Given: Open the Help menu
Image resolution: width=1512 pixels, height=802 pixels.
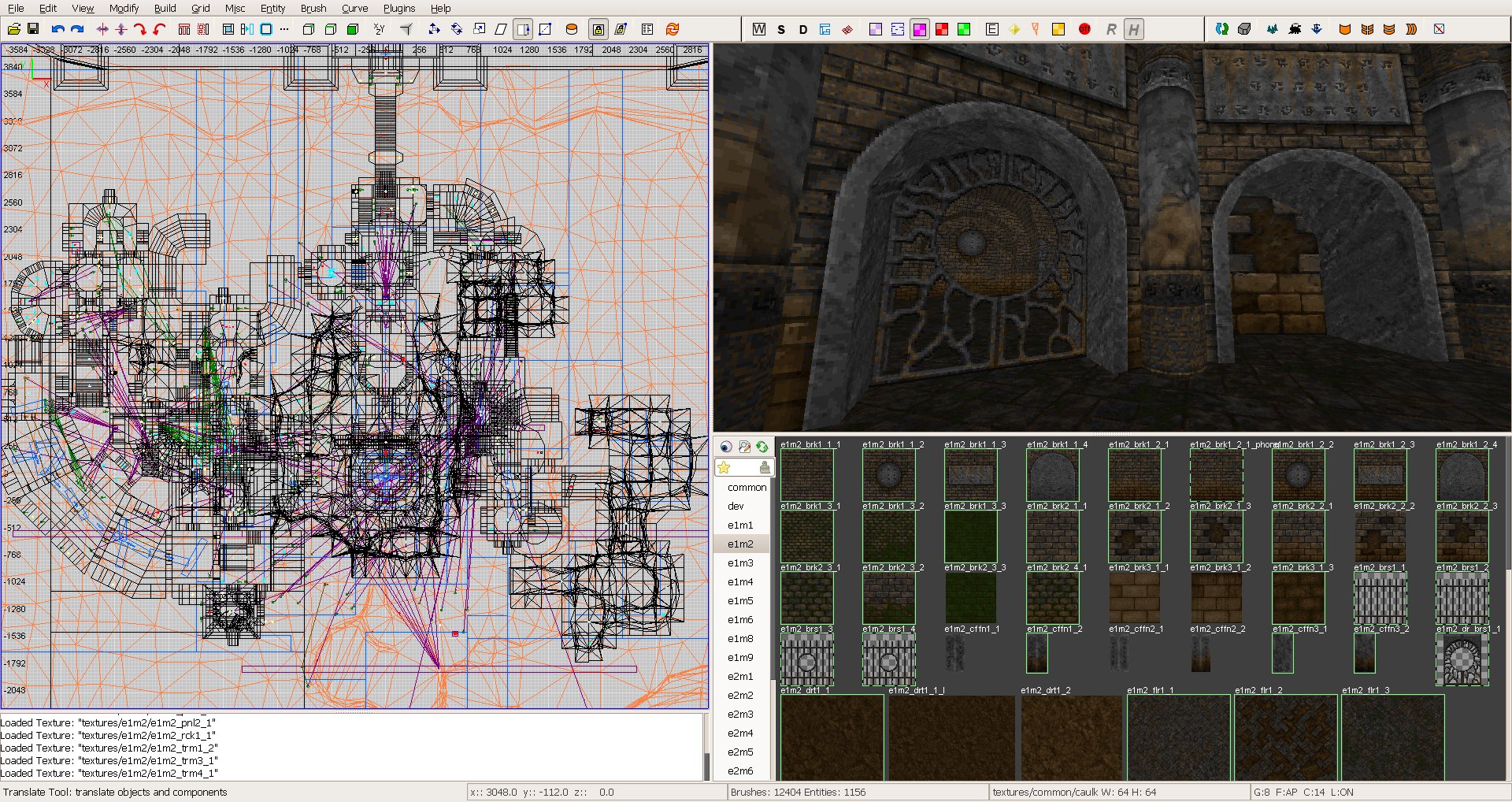Looking at the screenshot, I should click(440, 8).
